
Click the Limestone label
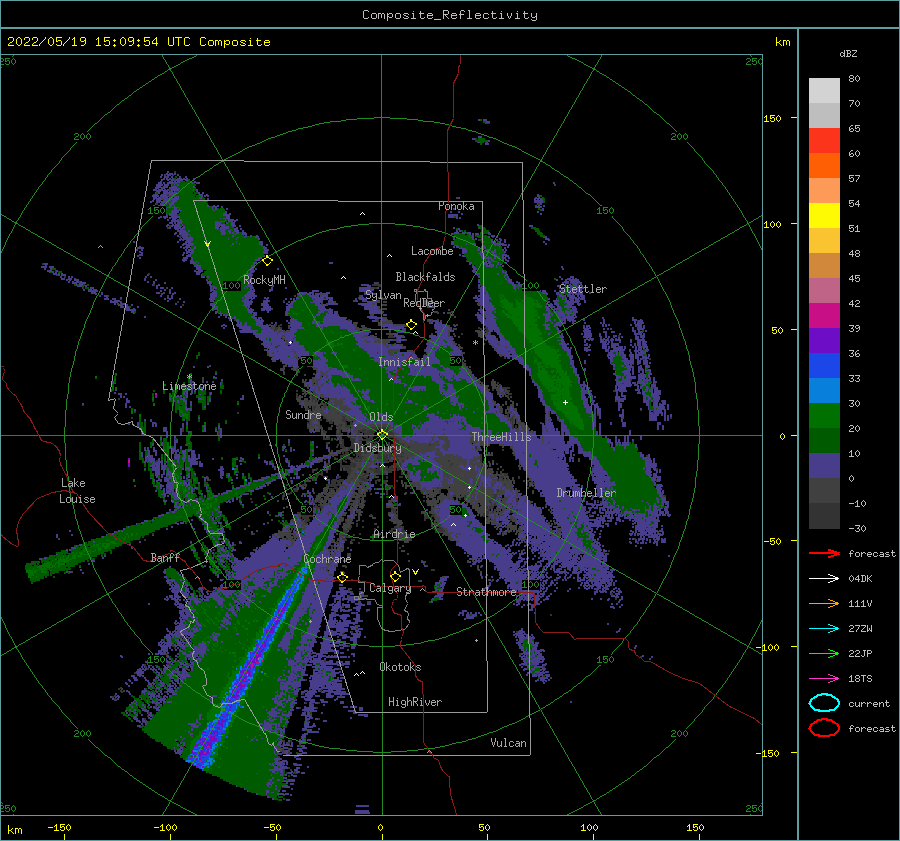(x=189, y=386)
